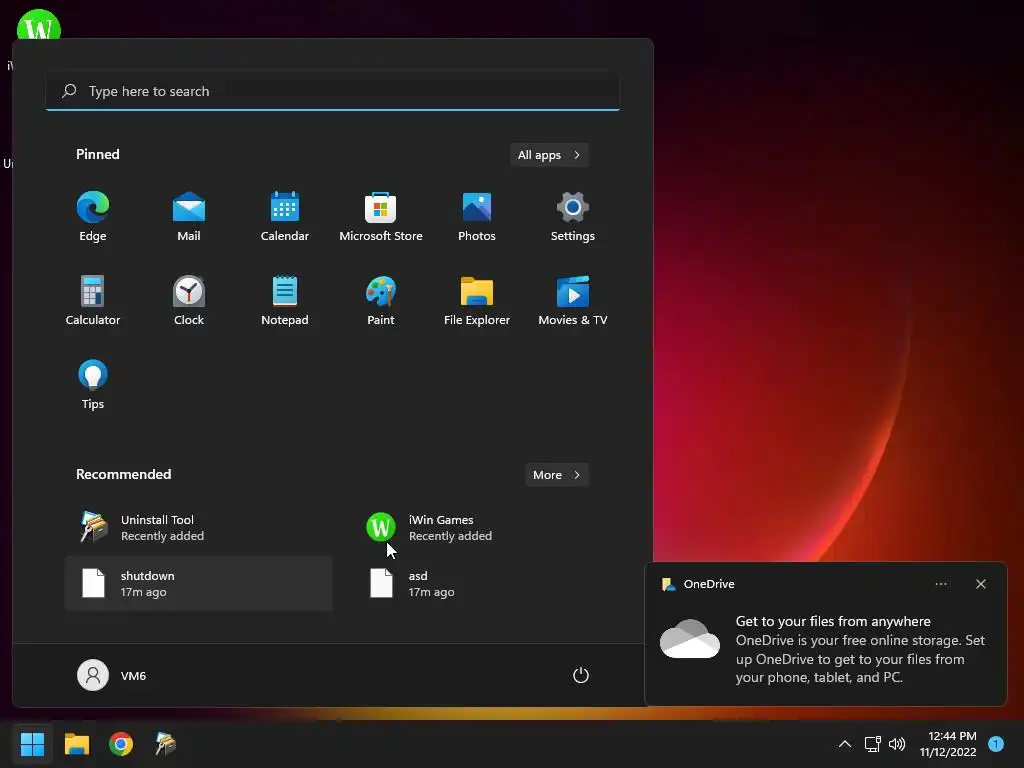Viewport: 1024px width, 768px height.
Task: Launch the Photos app
Action: 477,217
